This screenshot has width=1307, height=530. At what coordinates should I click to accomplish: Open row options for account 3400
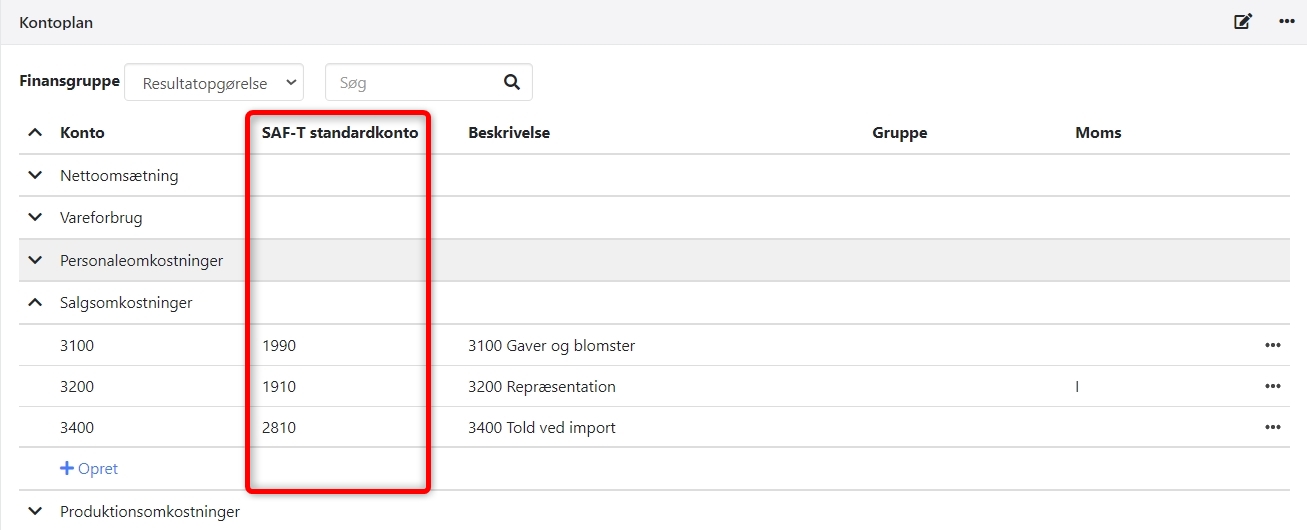click(x=1272, y=427)
